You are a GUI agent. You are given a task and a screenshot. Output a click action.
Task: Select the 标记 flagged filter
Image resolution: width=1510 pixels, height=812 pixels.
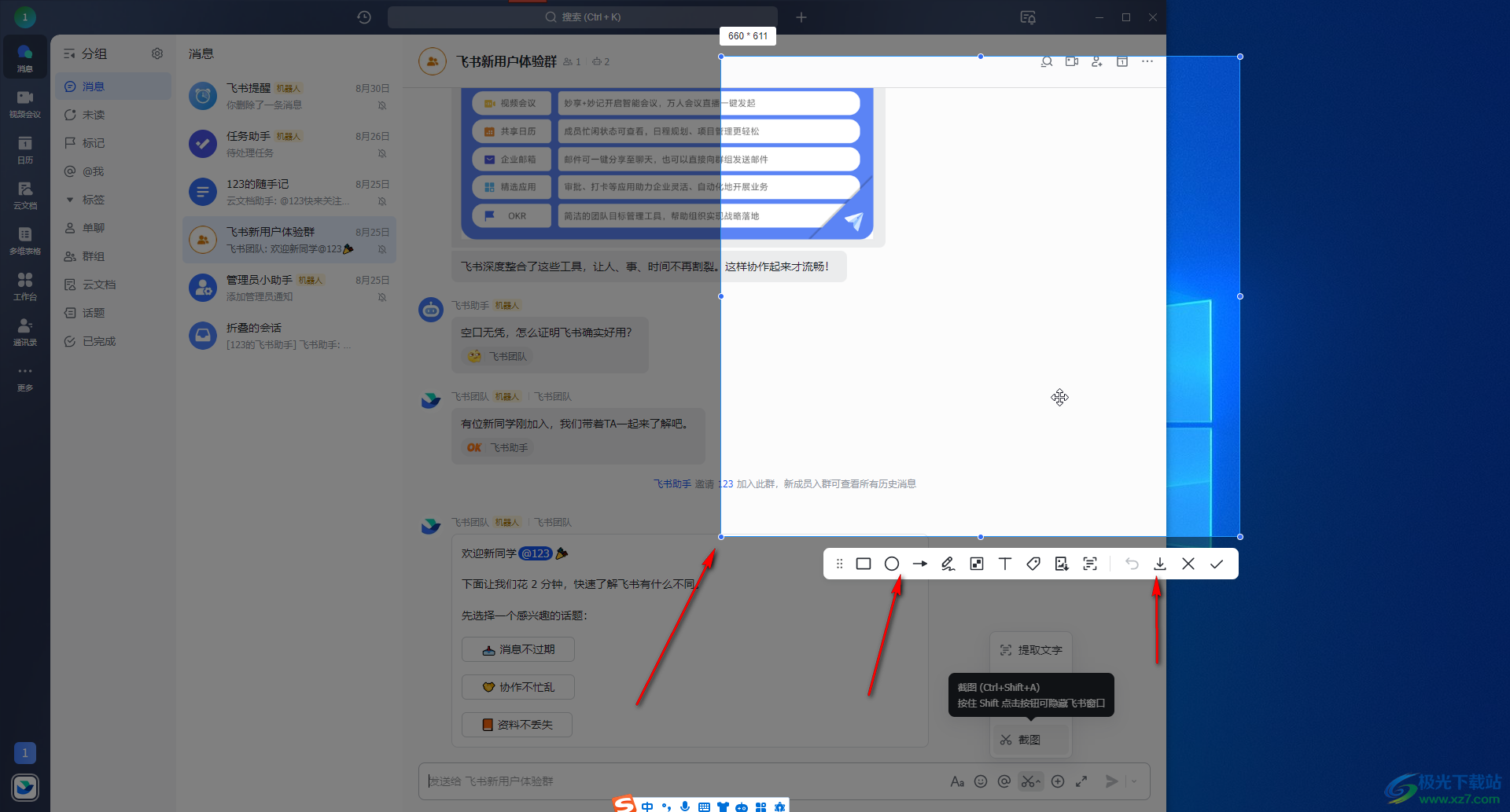[113, 143]
